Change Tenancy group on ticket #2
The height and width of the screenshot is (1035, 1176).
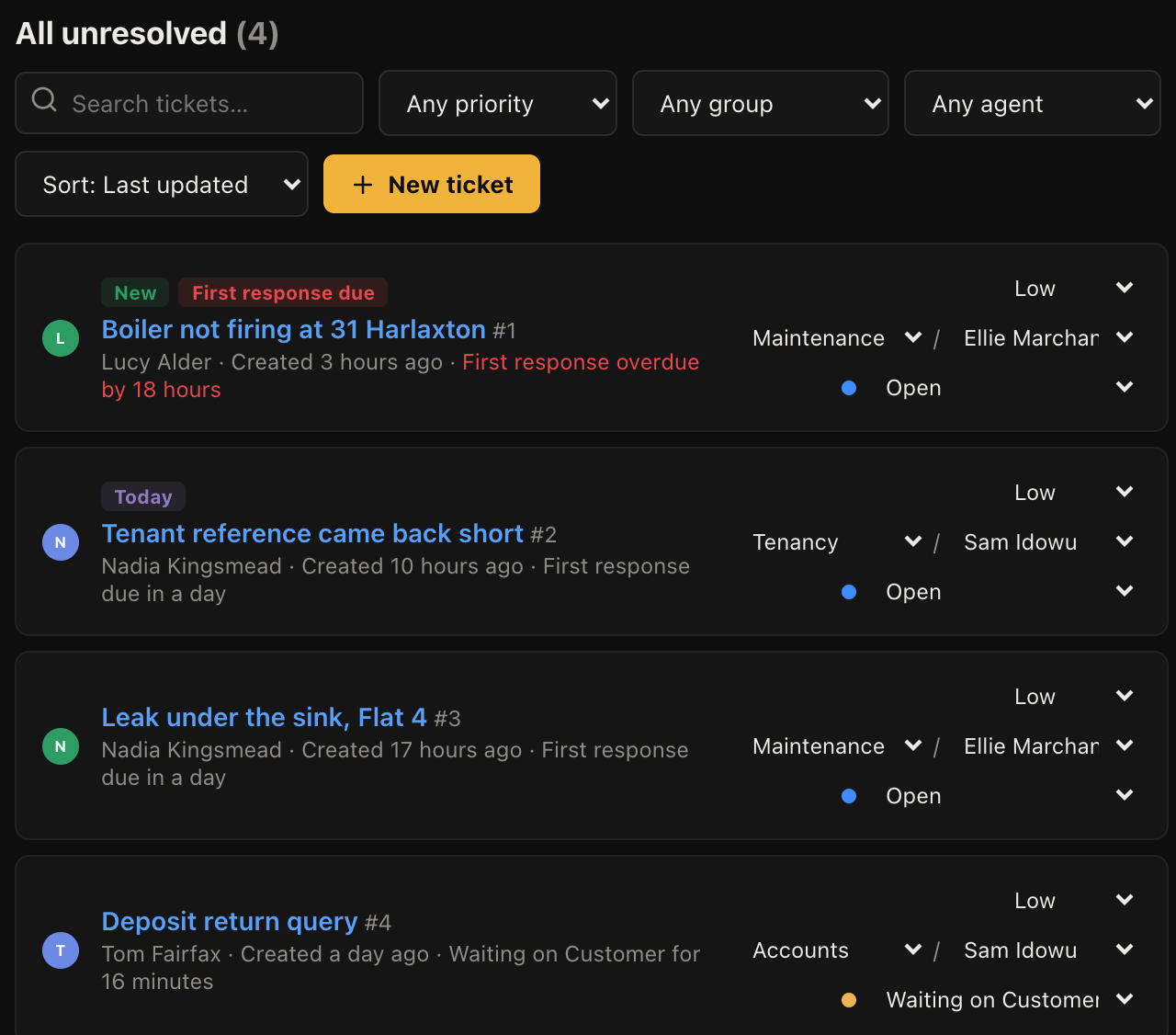tap(836, 542)
